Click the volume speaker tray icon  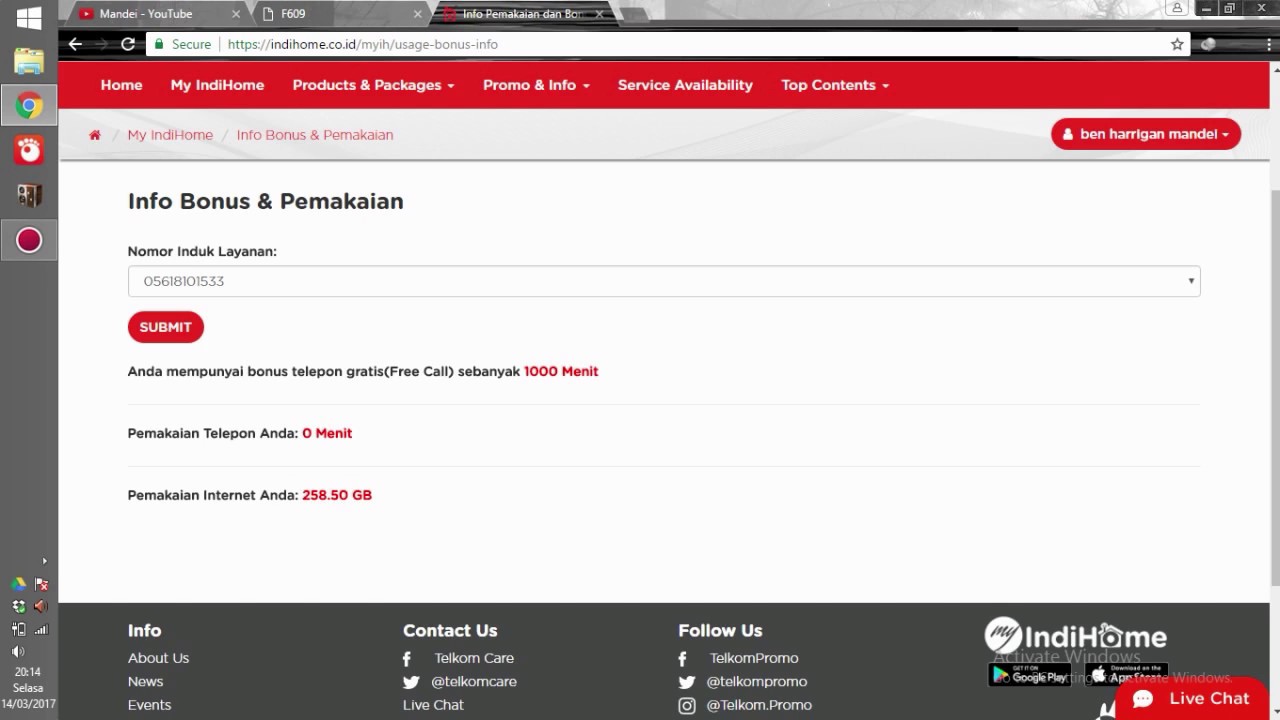point(17,651)
